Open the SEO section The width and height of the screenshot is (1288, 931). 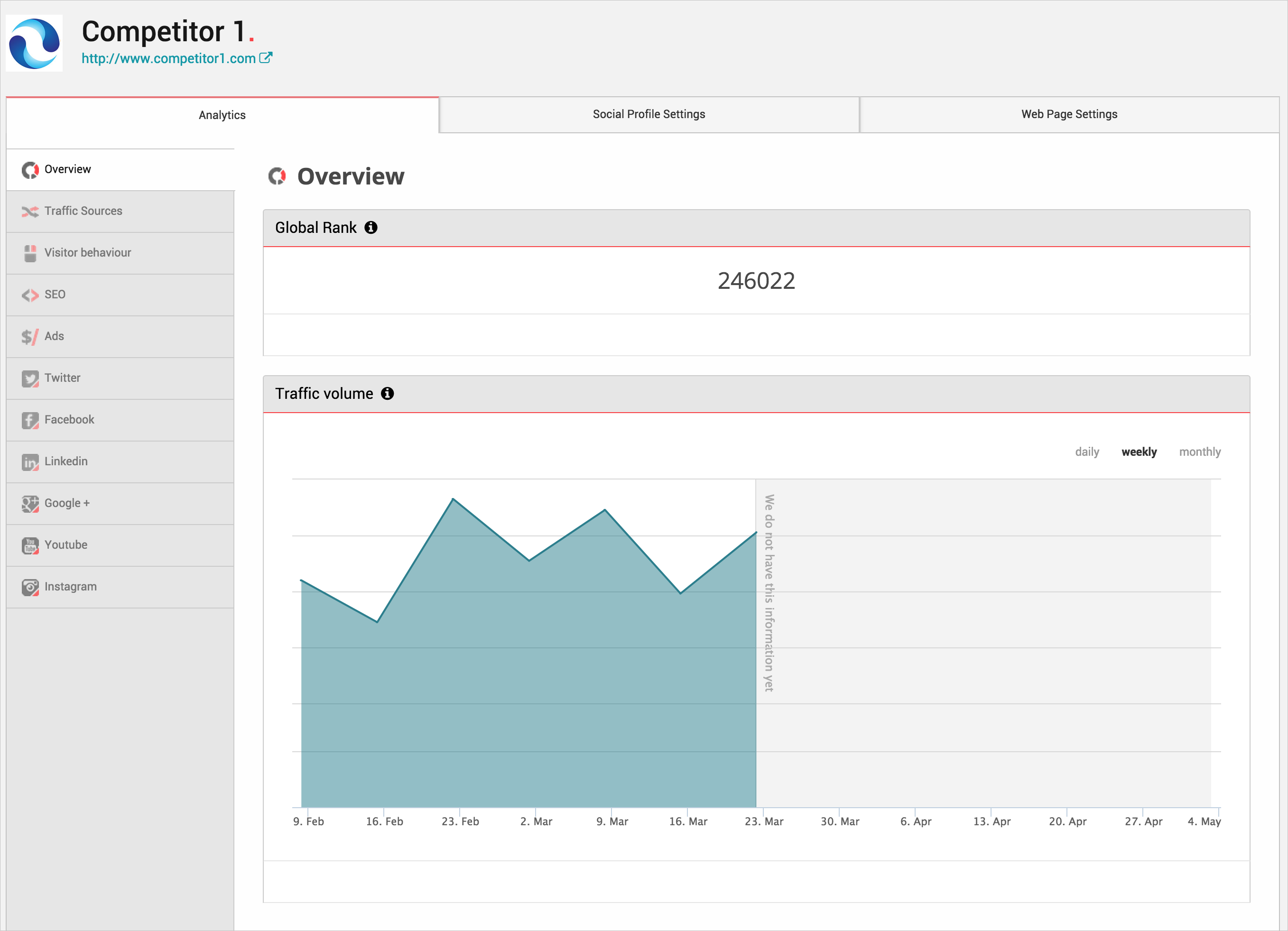55,295
